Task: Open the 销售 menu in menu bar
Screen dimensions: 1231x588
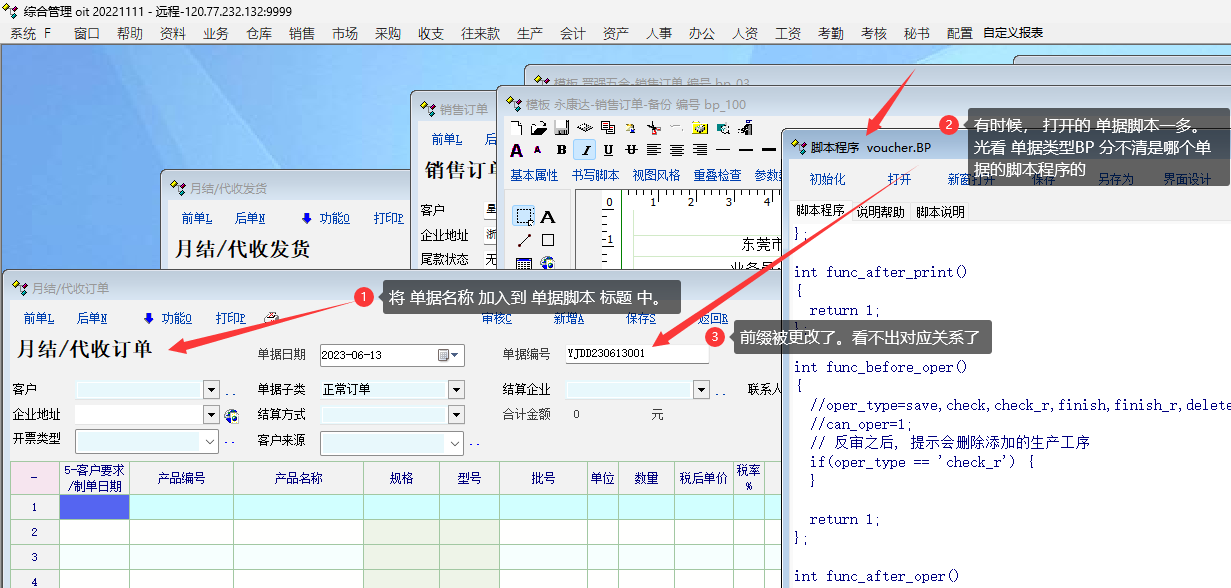Action: [x=302, y=33]
